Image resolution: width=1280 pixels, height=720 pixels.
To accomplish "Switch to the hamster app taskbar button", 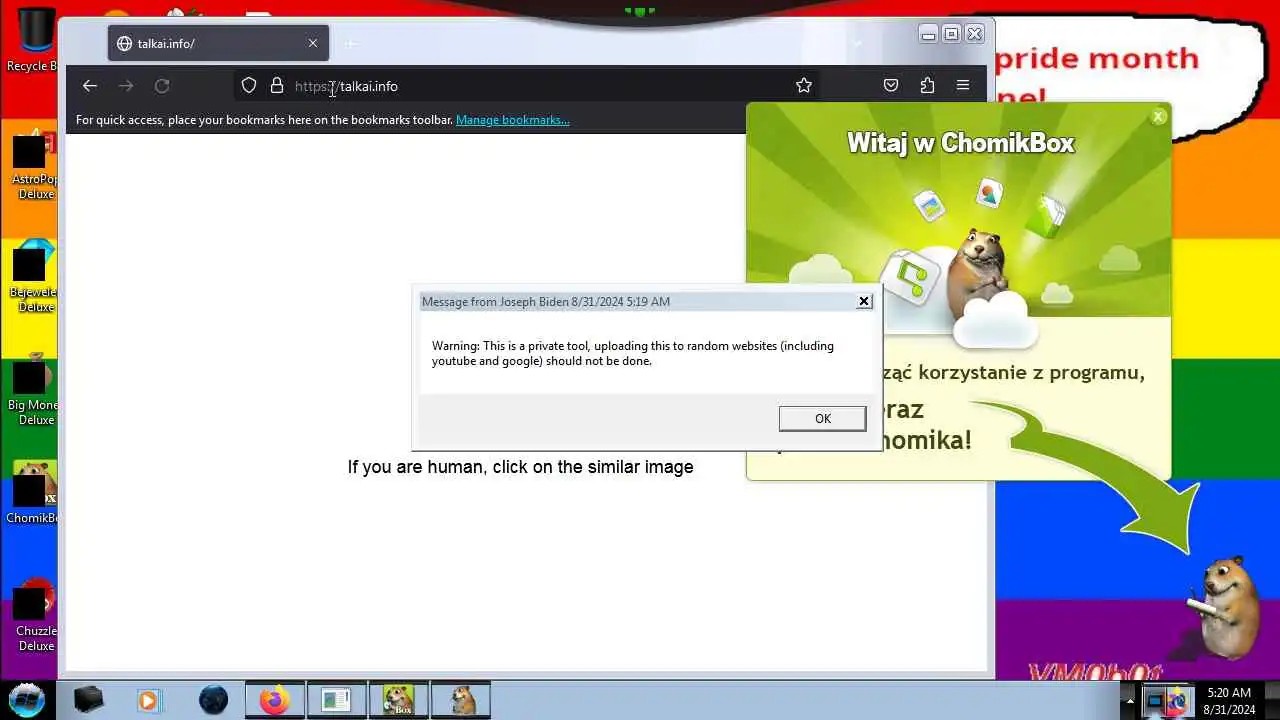I will click(461, 700).
